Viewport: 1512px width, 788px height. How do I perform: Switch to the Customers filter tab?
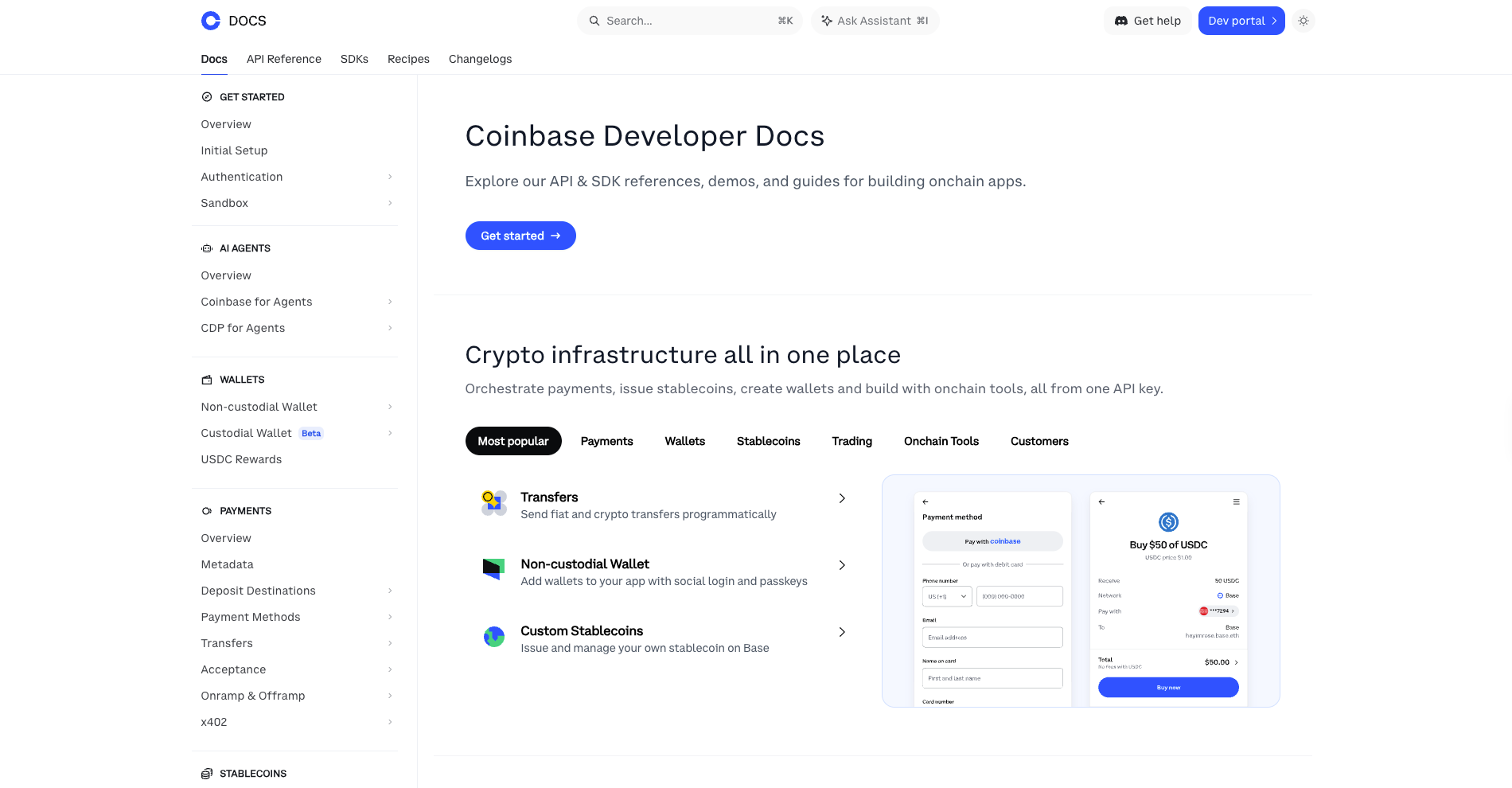[x=1039, y=441]
